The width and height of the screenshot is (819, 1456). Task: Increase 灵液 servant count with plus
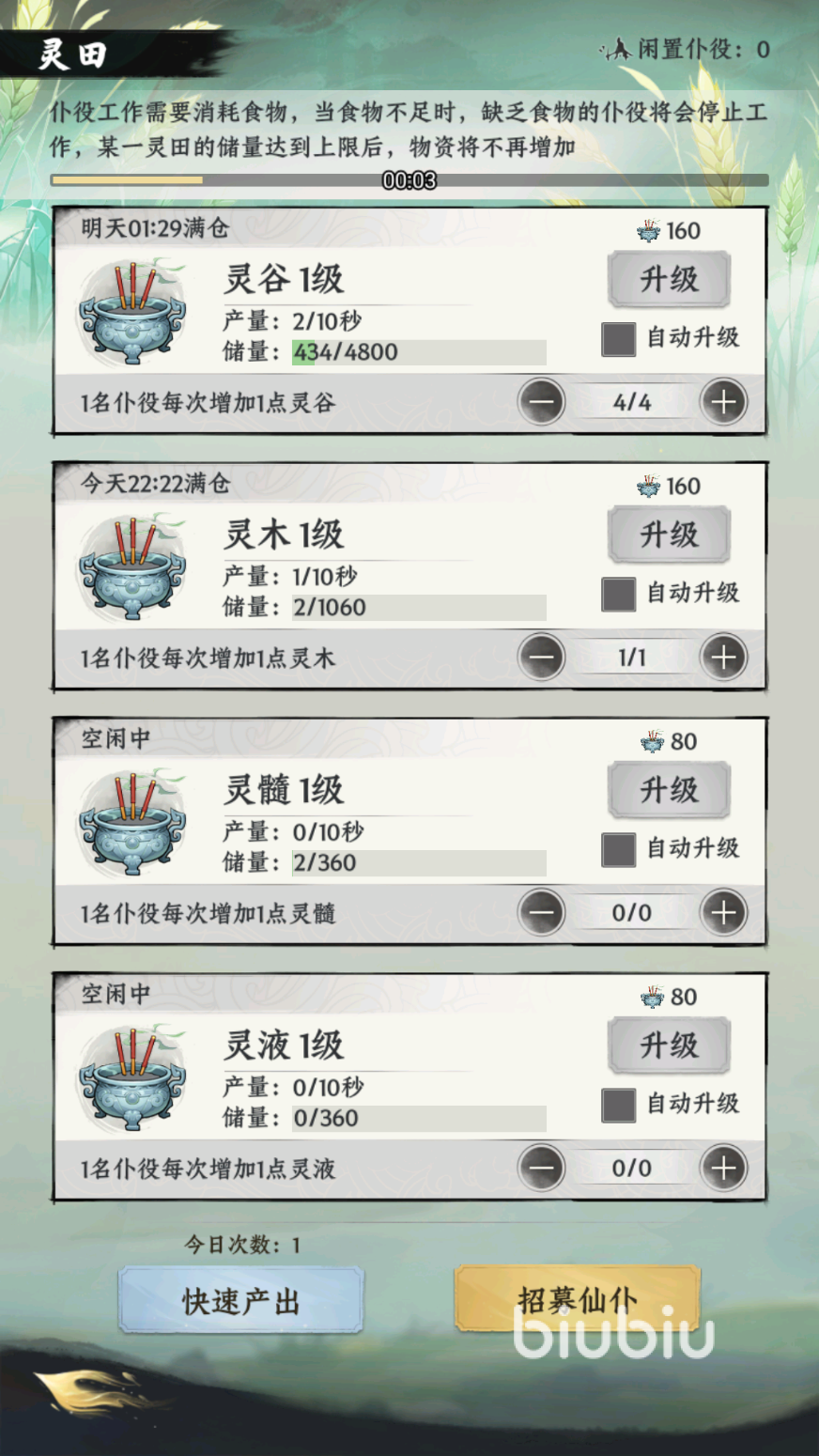pos(723,1169)
